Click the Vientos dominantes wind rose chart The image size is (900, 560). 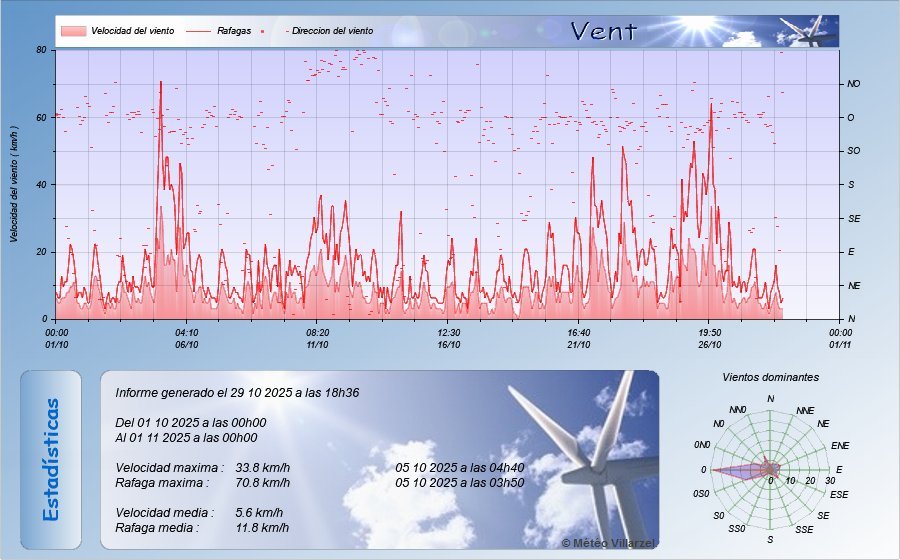[x=770, y=469]
